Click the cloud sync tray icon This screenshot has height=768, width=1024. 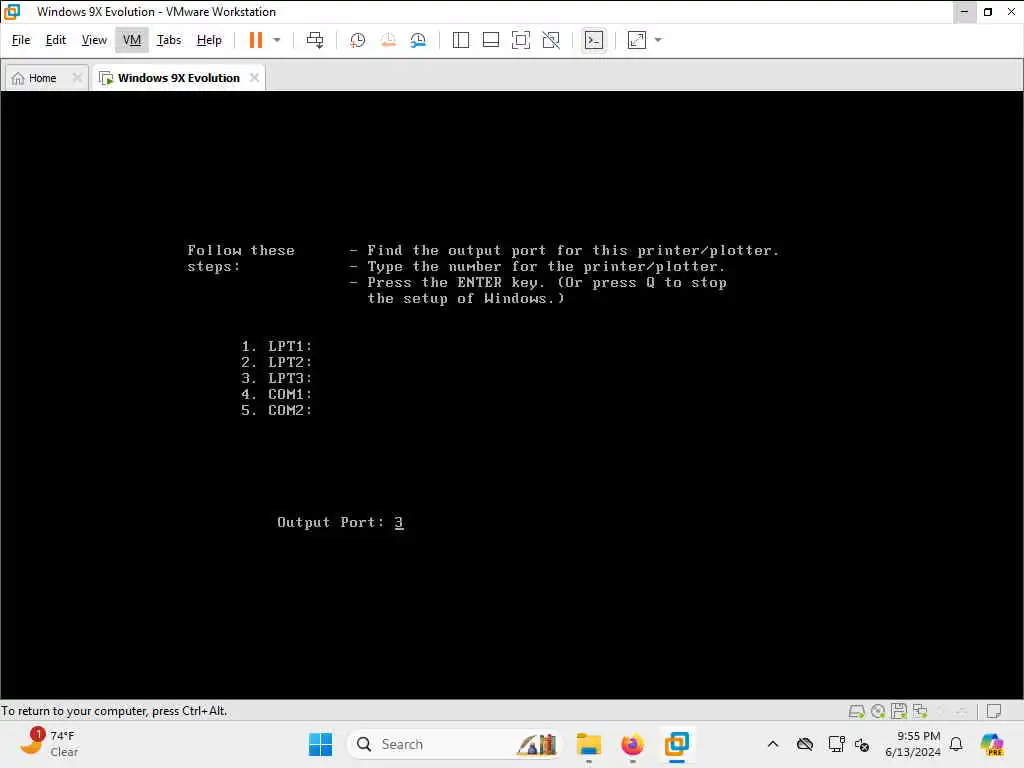point(805,744)
